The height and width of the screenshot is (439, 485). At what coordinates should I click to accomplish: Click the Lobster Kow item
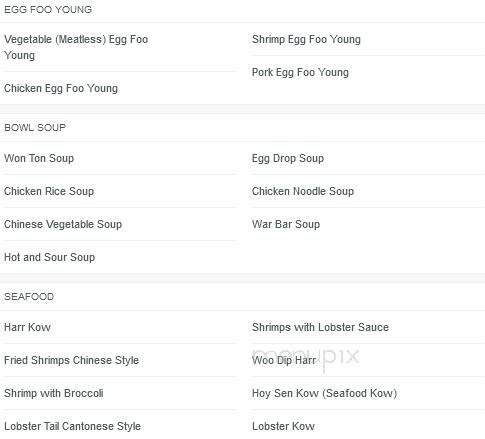click(283, 426)
